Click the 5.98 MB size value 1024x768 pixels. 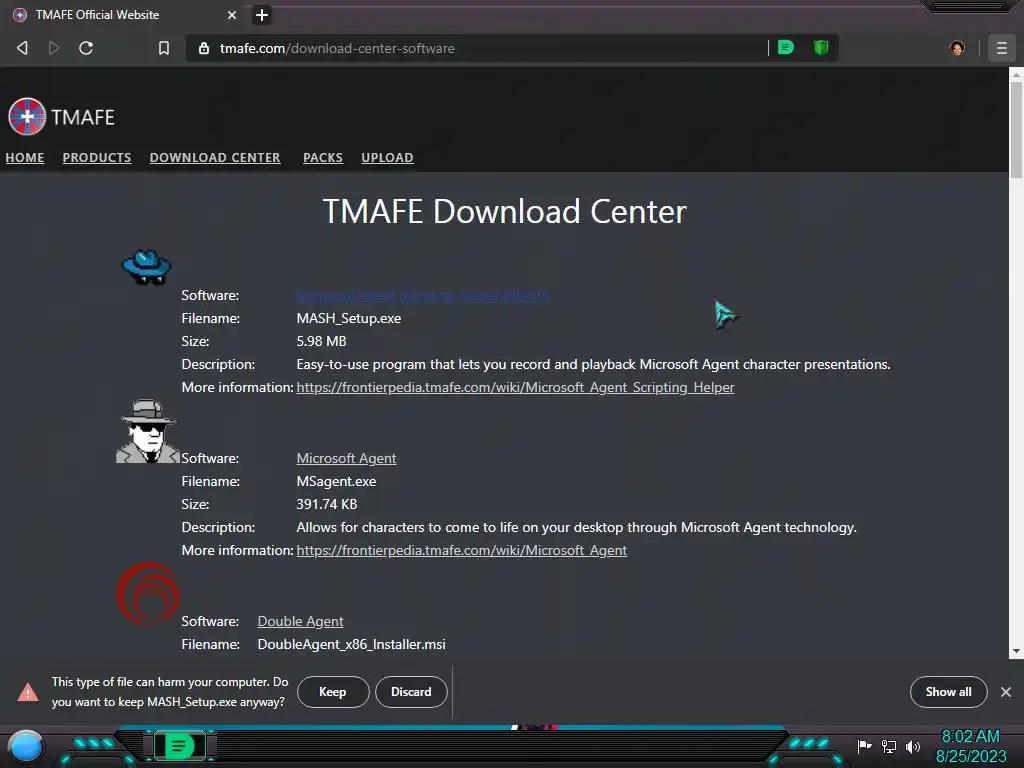pyautogui.click(x=321, y=341)
